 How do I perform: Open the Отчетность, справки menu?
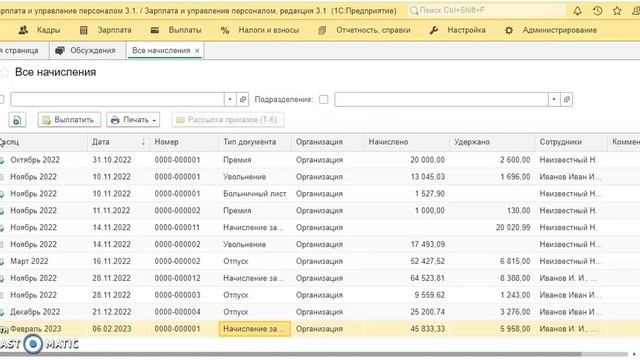[x=373, y=30]
